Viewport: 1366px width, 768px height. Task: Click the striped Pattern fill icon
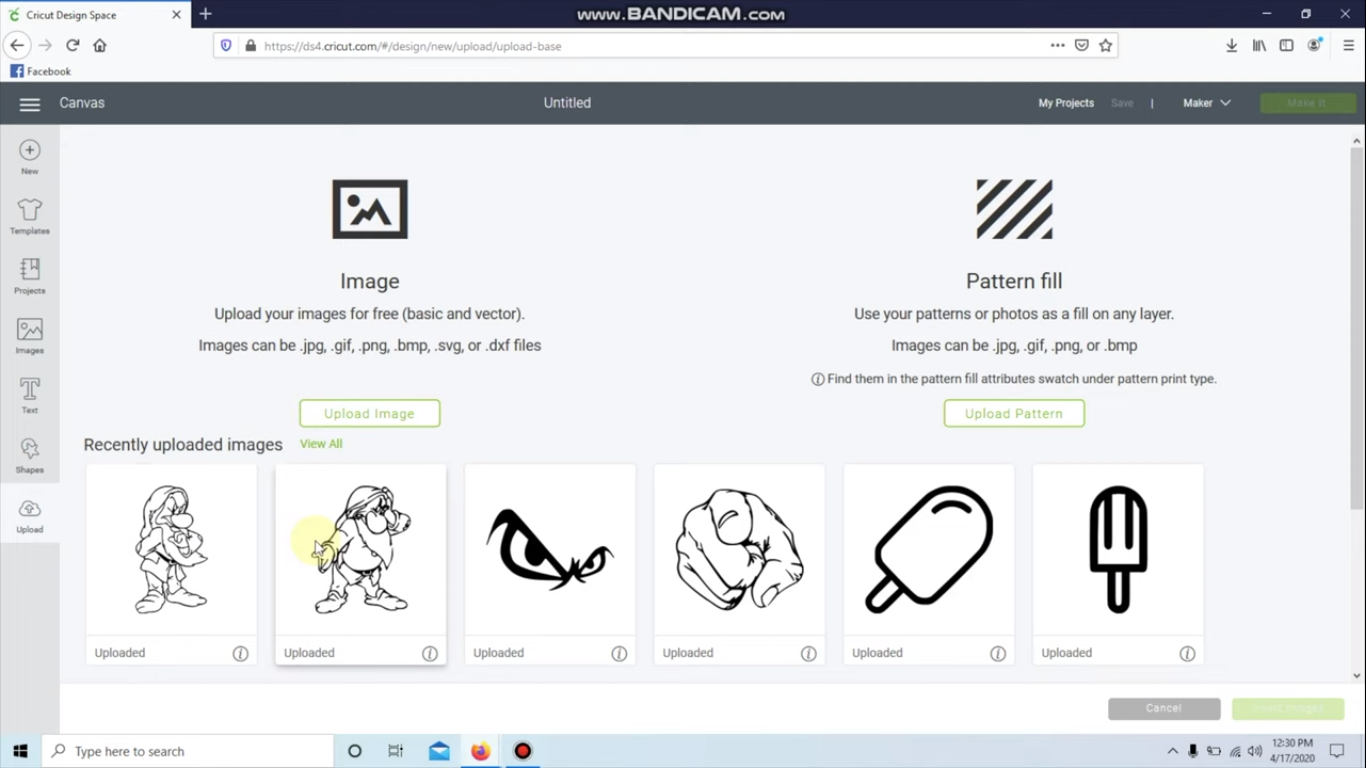pos(1014,209)
